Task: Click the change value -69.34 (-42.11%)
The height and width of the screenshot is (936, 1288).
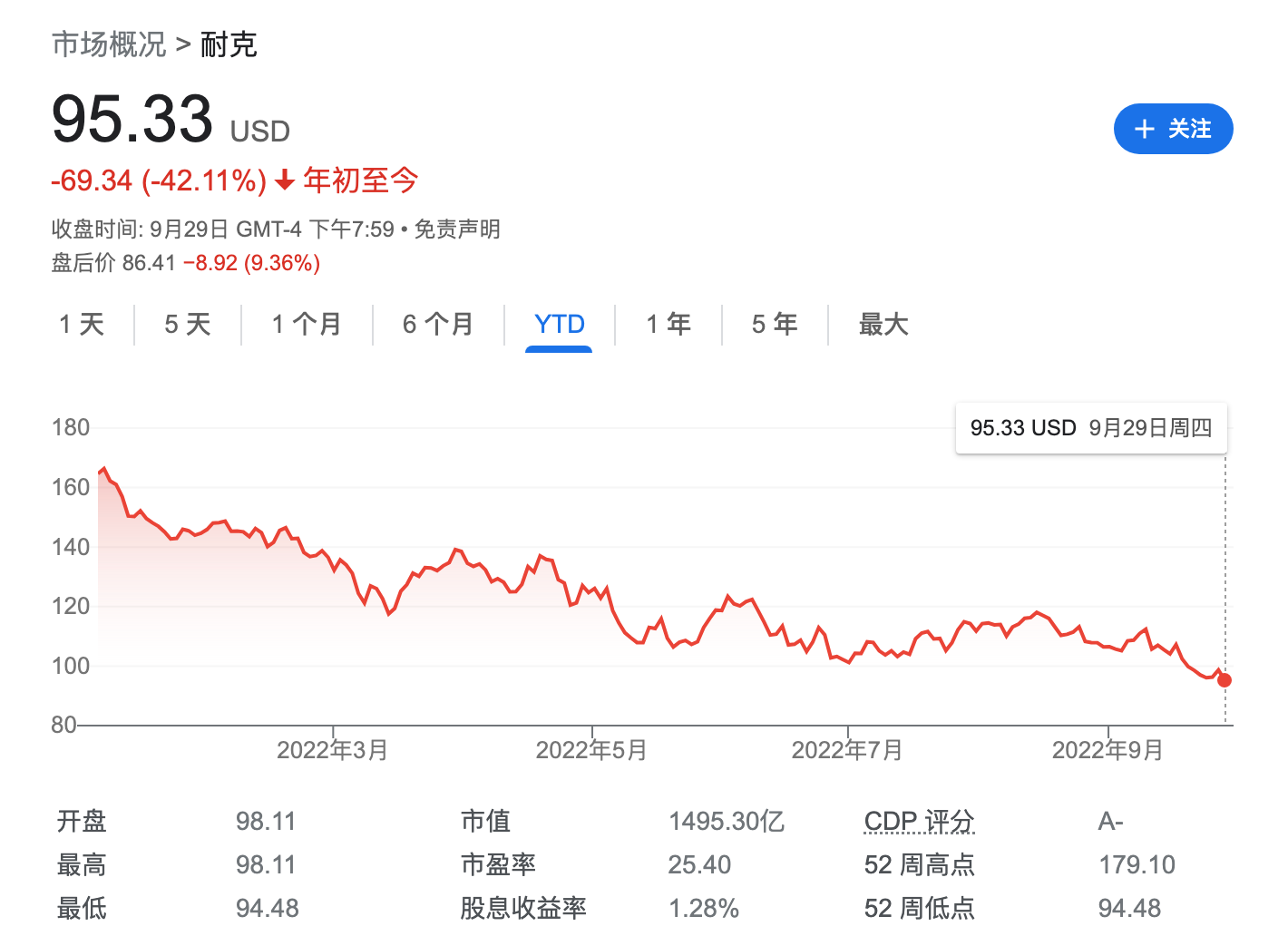Action: coord(159,180)
